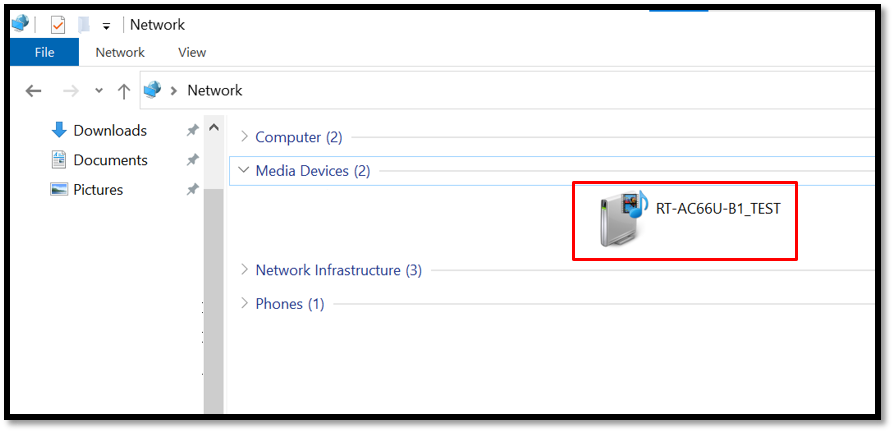
Task: Click the Network icon in title bar
Action: click(x=20, y=24)
